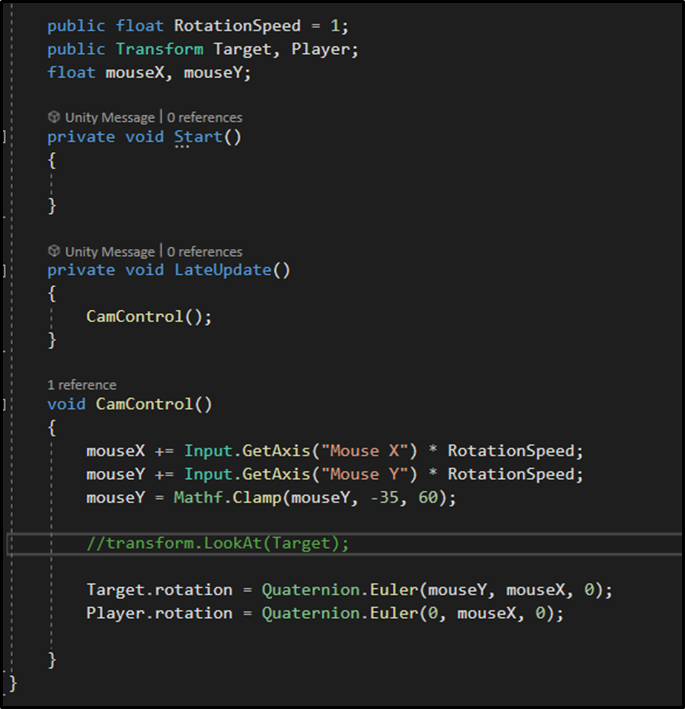
Task: Click the Unity cube icon above LateUpdate
Action: click(54, 251)
